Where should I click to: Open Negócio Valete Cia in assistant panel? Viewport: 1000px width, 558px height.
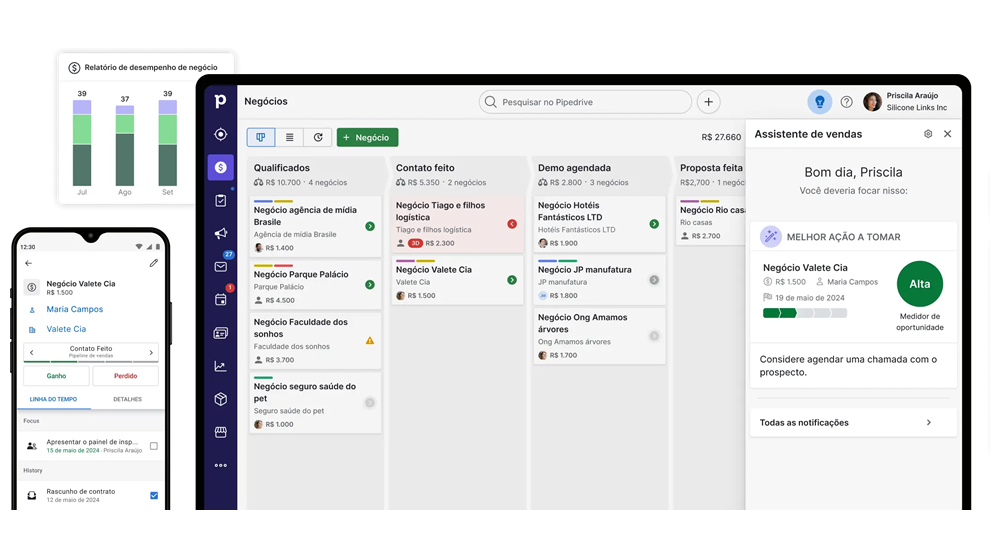(x=805, y=268)
